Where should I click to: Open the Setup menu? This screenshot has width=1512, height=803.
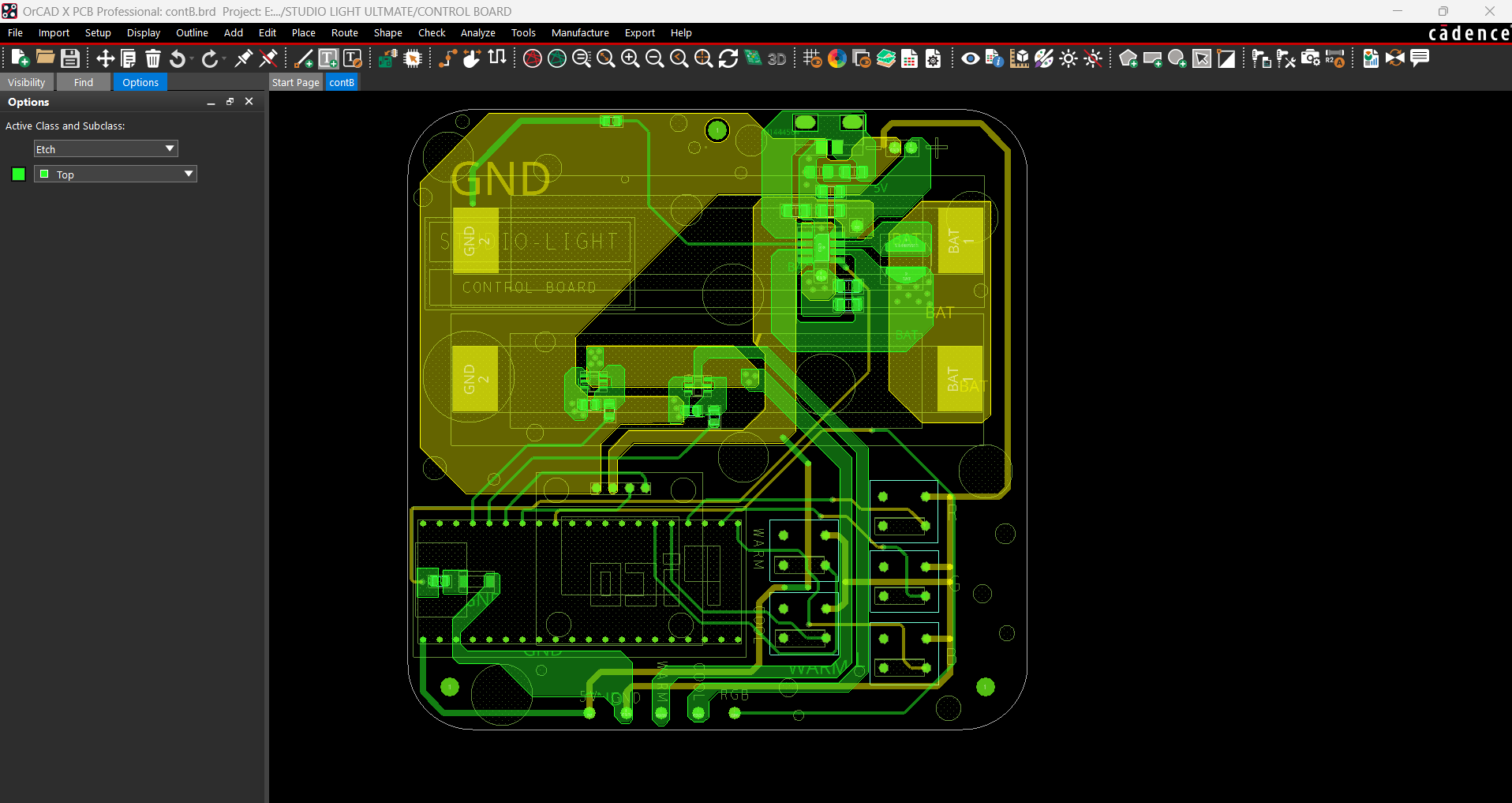coord(98,33)
